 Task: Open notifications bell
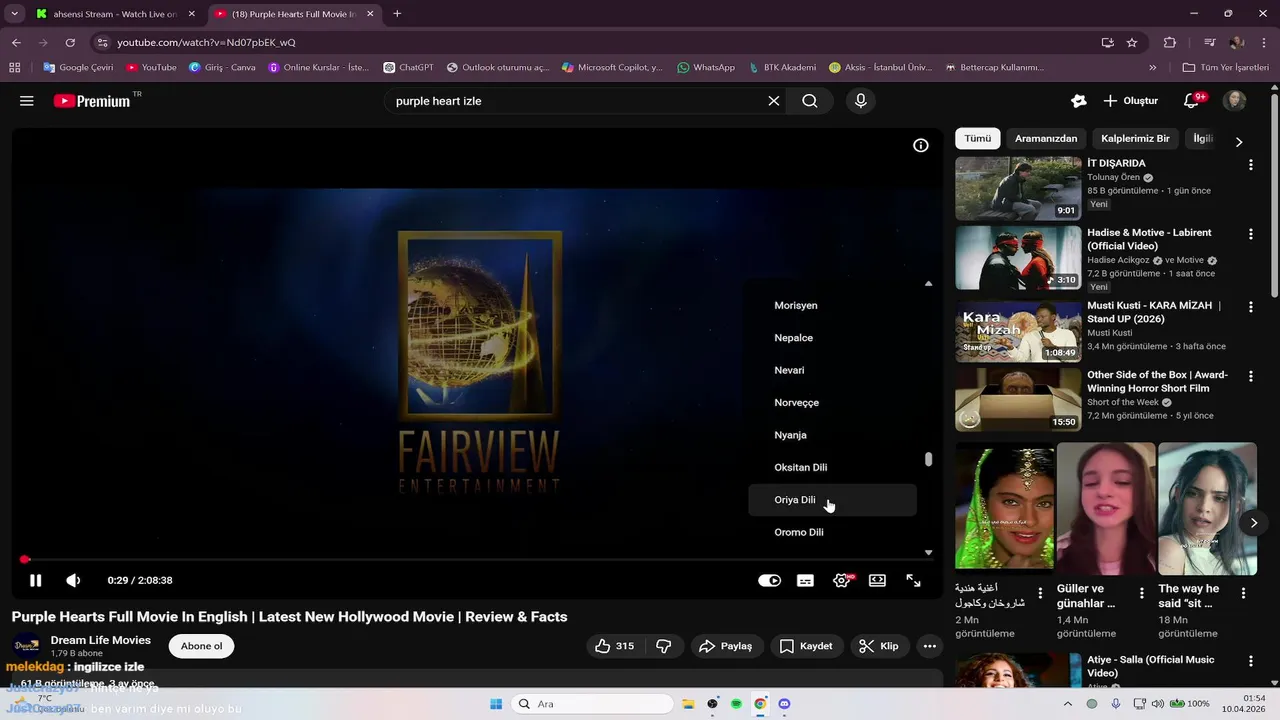point(1191,101)
